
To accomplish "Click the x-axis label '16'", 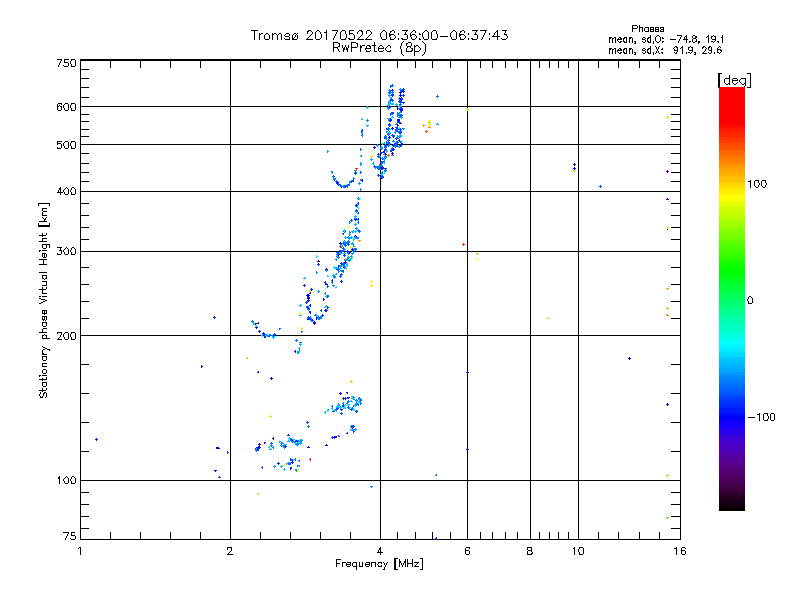I will point(680,551).
